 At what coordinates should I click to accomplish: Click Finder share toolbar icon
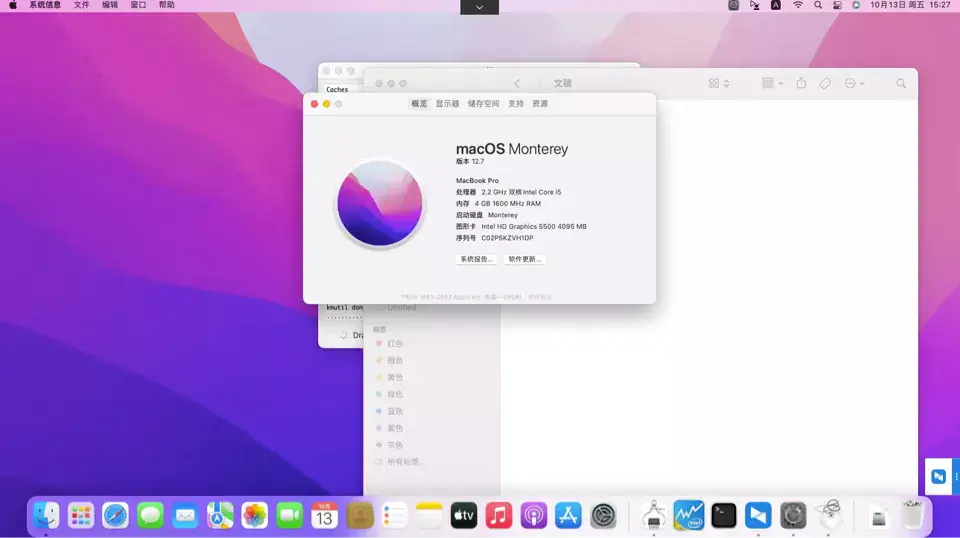801,83
